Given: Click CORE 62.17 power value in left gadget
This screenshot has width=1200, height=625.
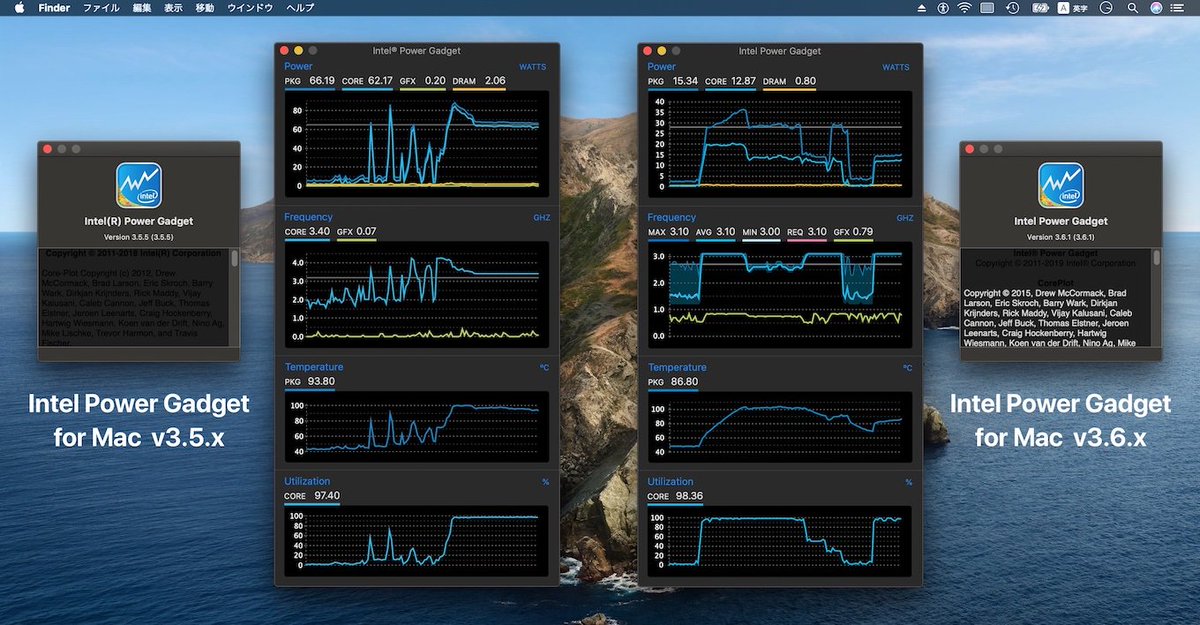Looking at the screenshot, I should coord(367,80).
